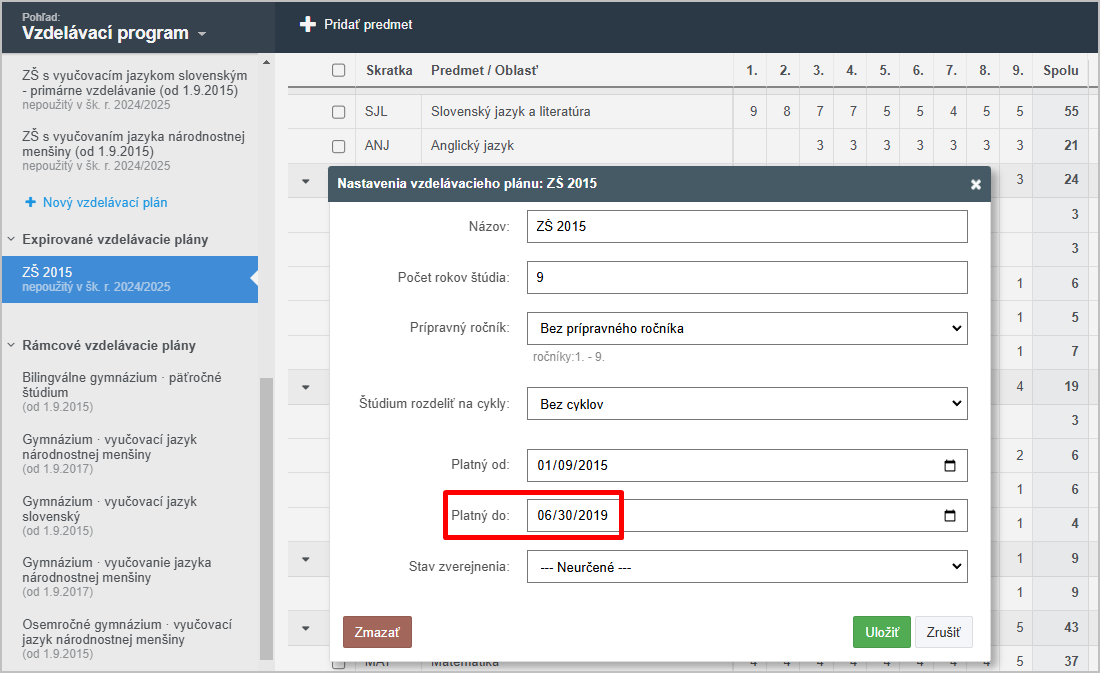
Task: Open the Prípravný ročník dropdown
Action: 746,328
